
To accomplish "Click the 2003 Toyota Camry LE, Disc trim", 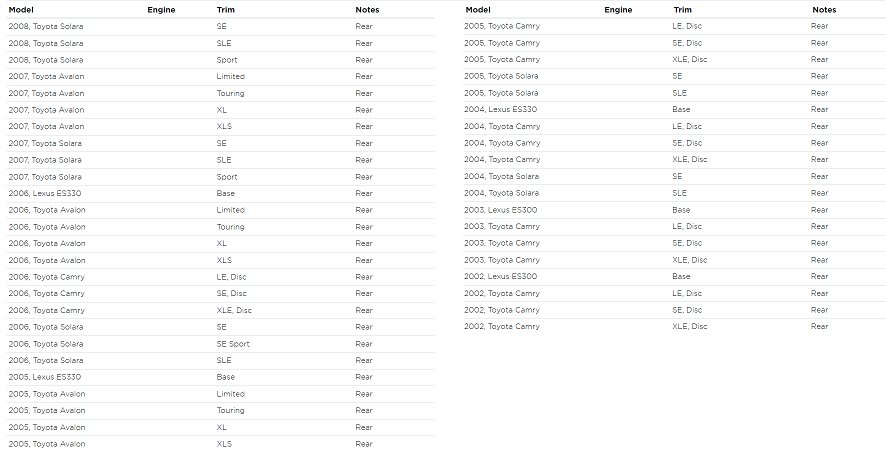I will click(687, 226).
